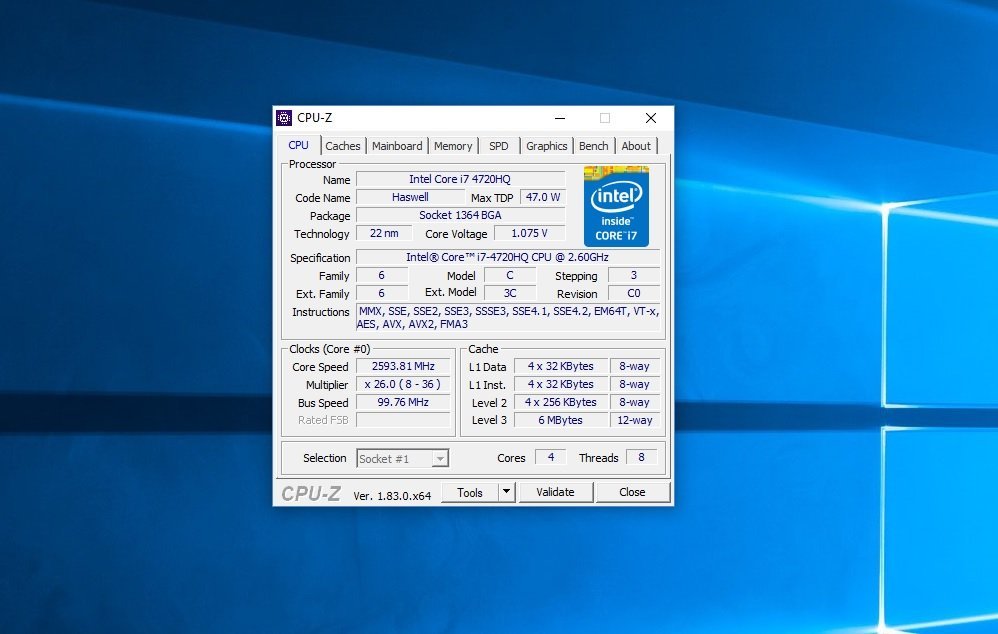Viewport: 998px width, 634px height.
Task: Click the Model value 'C'
Action: tap(510, 275)
